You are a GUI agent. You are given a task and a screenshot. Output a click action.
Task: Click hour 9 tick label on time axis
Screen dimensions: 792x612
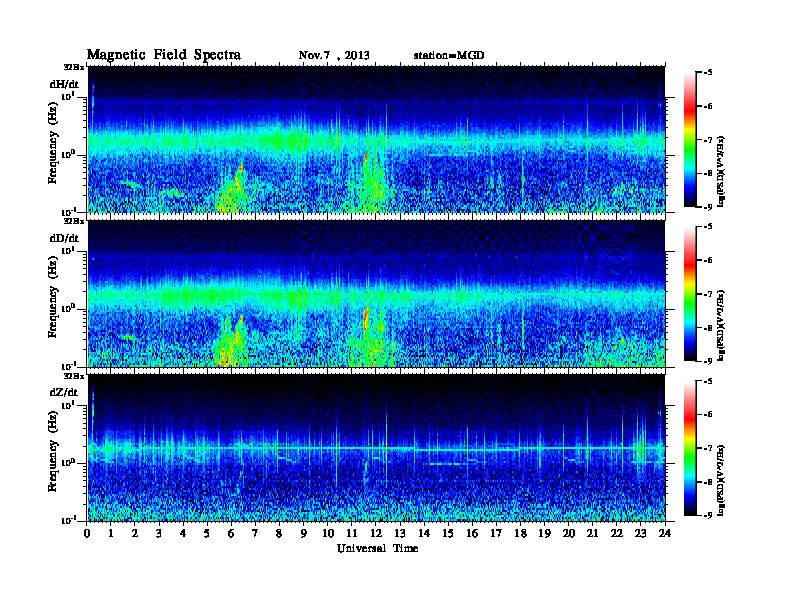304,534
